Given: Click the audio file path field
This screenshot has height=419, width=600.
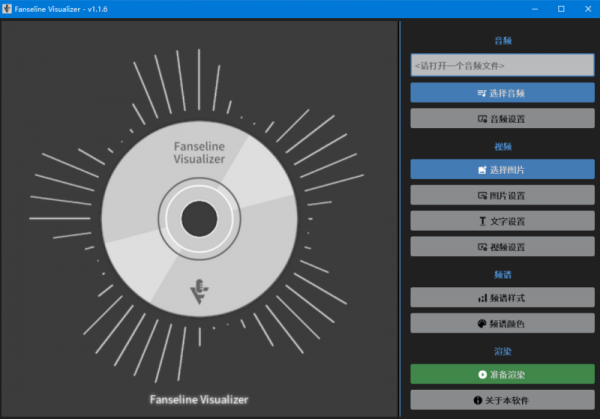Looking at the screenshot, I should pos(502,65).
